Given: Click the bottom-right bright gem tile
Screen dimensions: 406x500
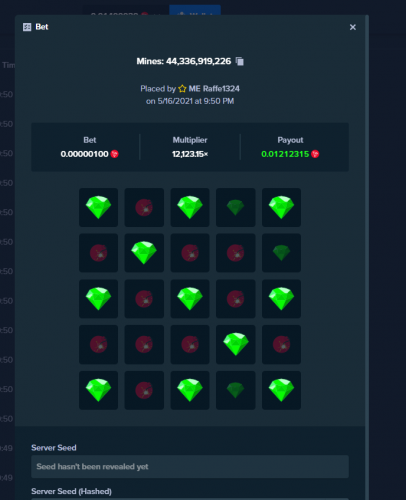Looking at the screenshot, I should pos(281,390).
